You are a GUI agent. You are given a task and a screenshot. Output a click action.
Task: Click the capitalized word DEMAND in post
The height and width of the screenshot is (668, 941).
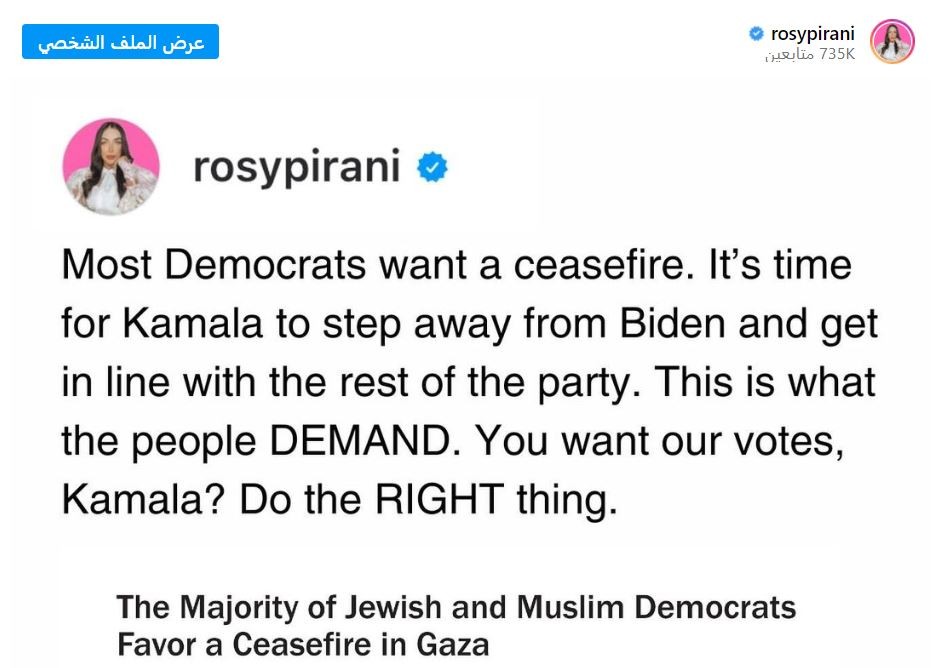click(x=361, y=441)
